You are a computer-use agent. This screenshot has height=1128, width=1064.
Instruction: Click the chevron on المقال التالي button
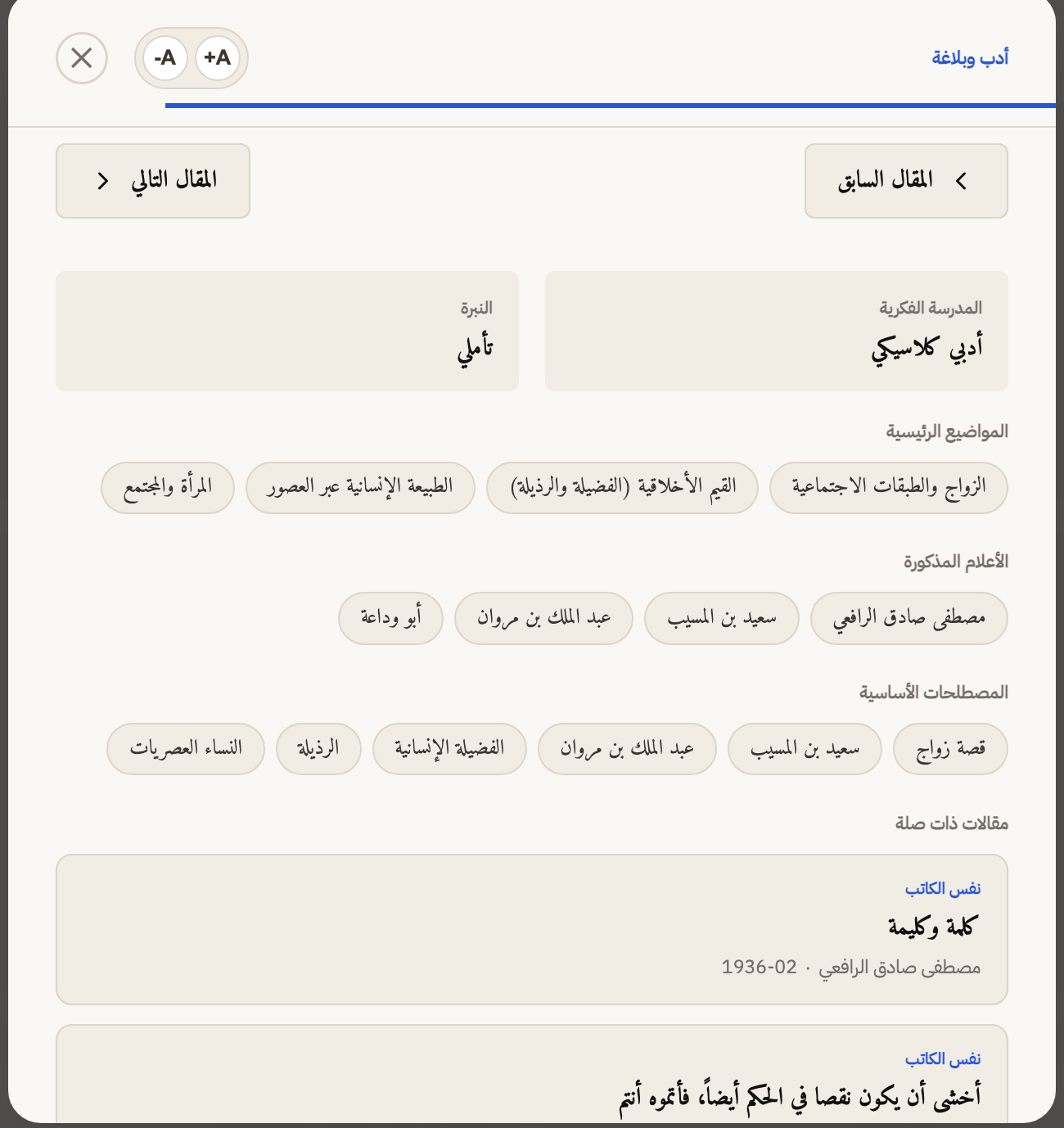tap(103, 181)
